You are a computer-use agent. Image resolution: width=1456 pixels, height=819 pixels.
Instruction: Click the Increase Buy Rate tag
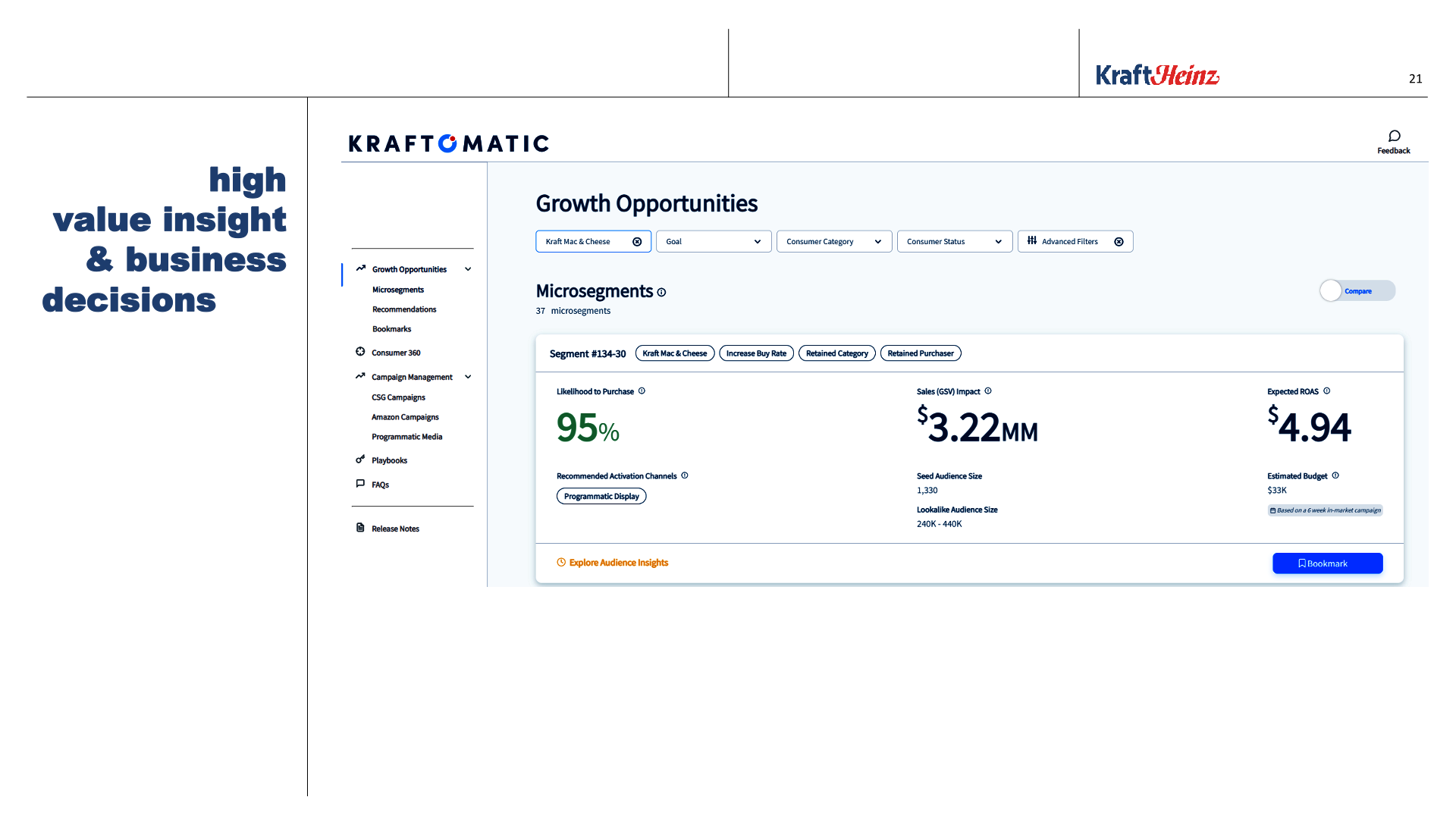click(756, 353)
